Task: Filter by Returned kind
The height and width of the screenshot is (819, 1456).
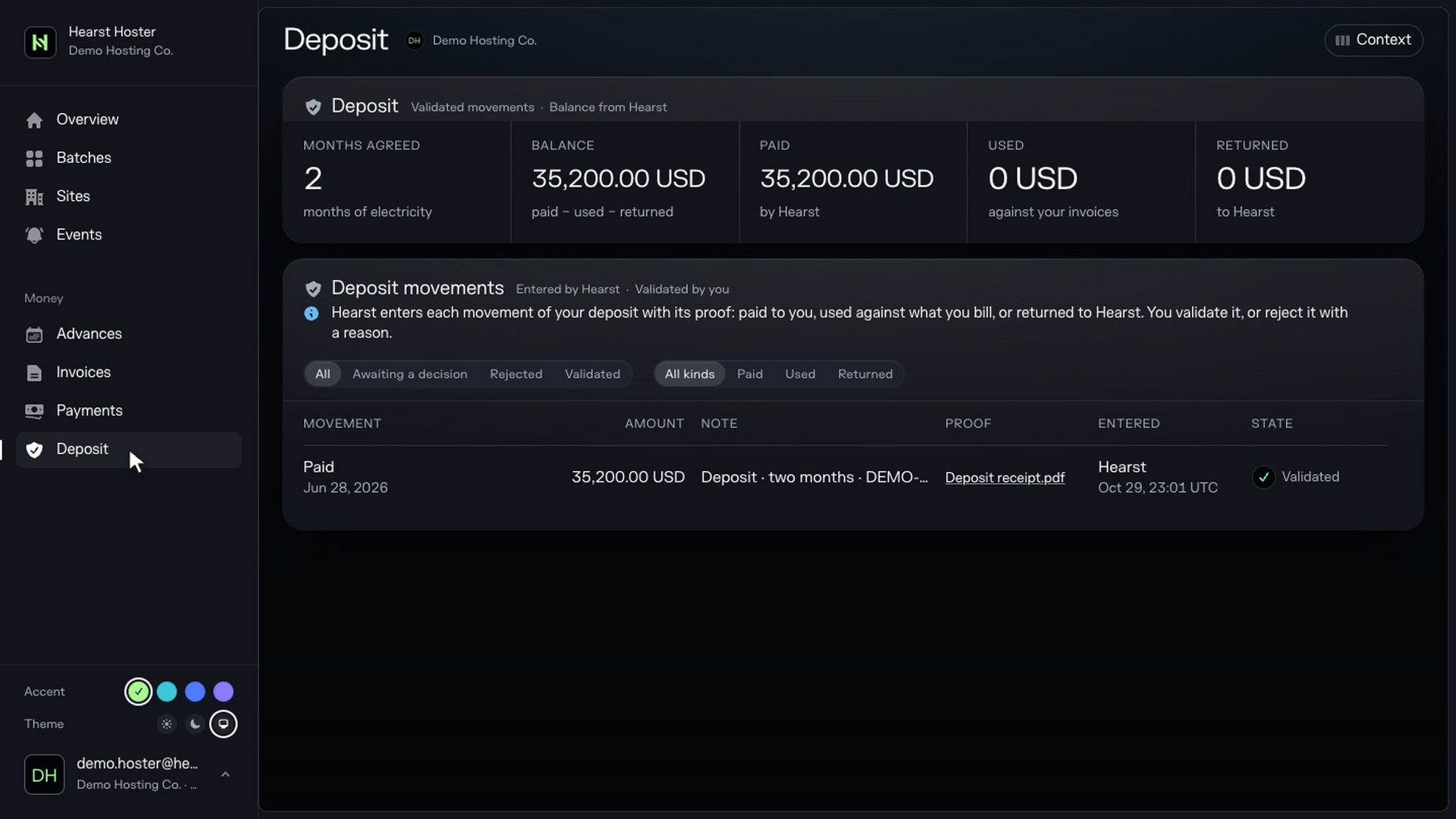Action: pyautogui.click(x=864, y=374)
